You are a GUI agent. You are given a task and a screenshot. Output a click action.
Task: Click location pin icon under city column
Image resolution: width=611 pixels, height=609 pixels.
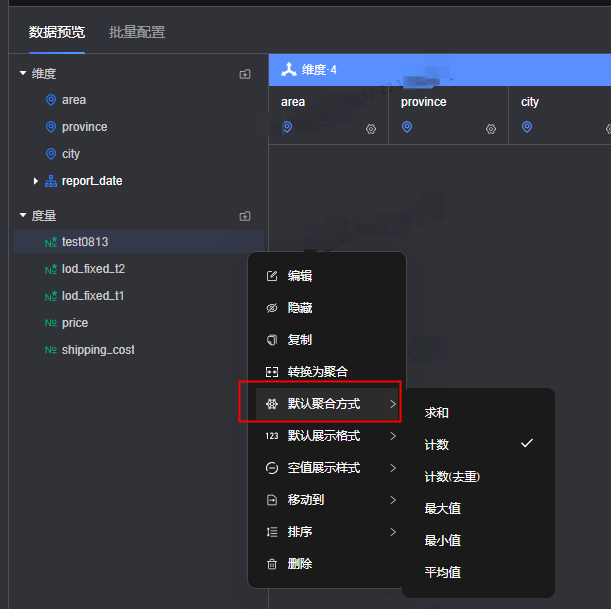click(x=527, y=127)
